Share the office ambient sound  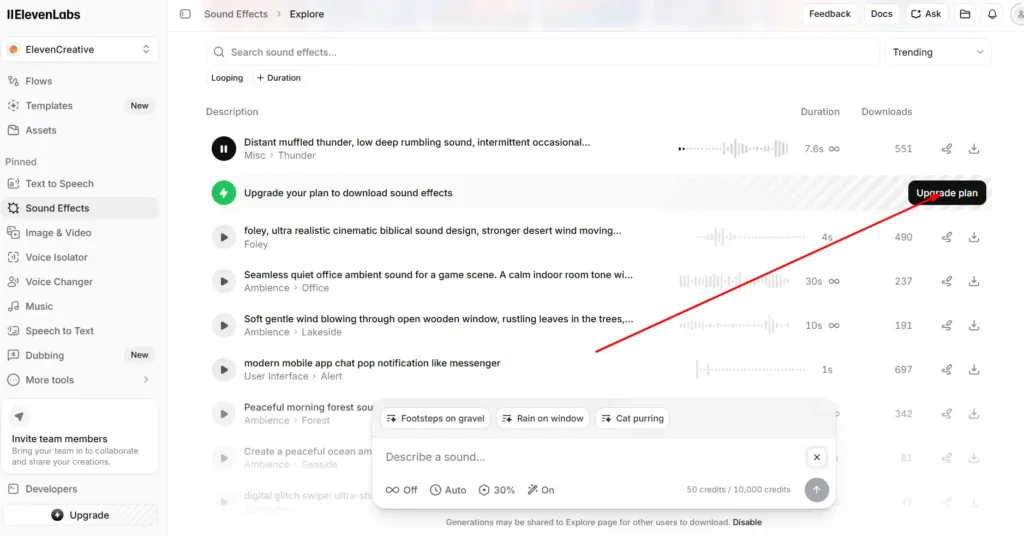tap(946, 281)
